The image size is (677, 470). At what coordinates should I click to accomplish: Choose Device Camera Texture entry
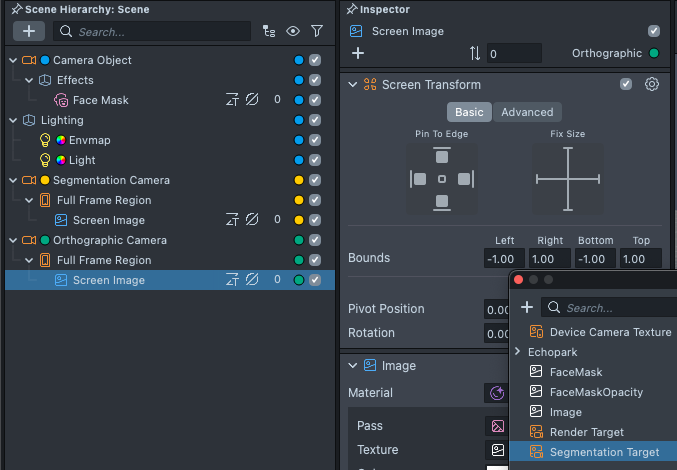[610, 332]
